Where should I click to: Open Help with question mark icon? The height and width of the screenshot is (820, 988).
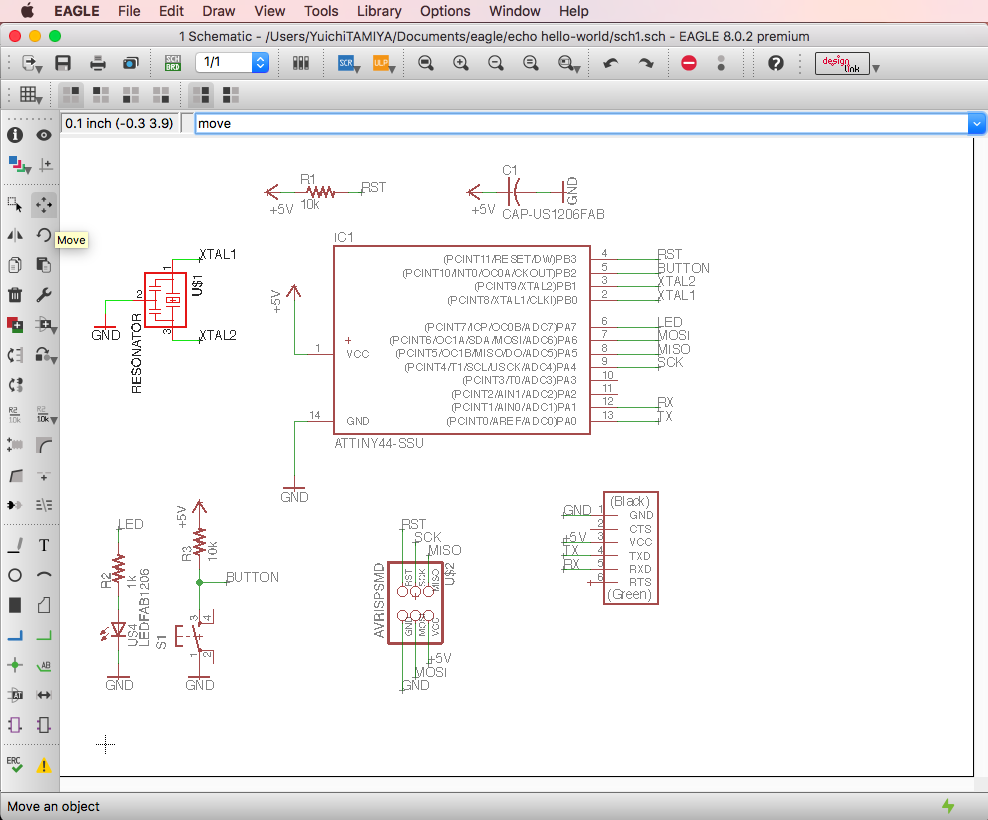click(x=776, y=63)
